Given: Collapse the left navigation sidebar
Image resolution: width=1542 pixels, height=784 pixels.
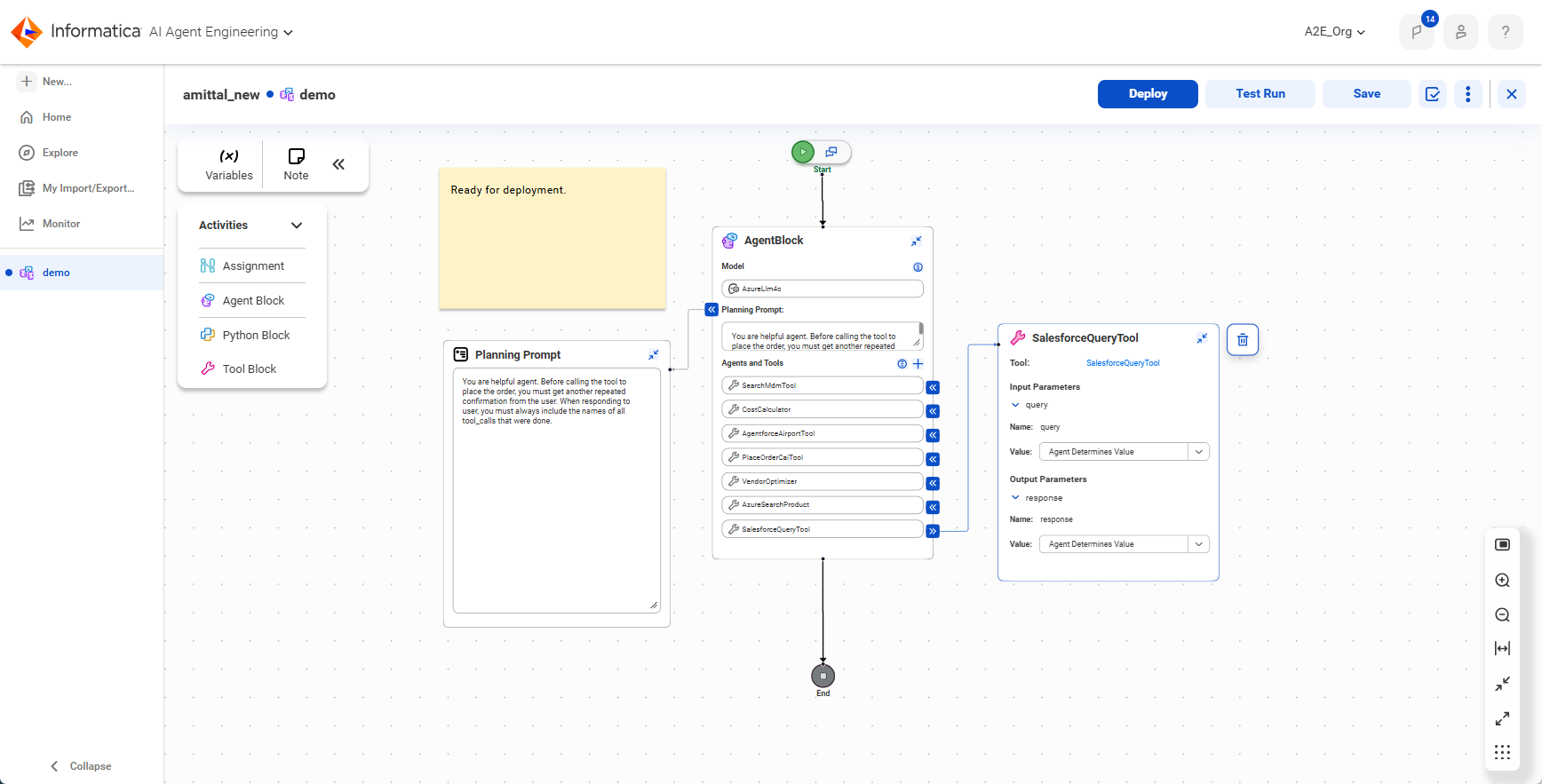Looking at the screenshot, I should (81, 766).
